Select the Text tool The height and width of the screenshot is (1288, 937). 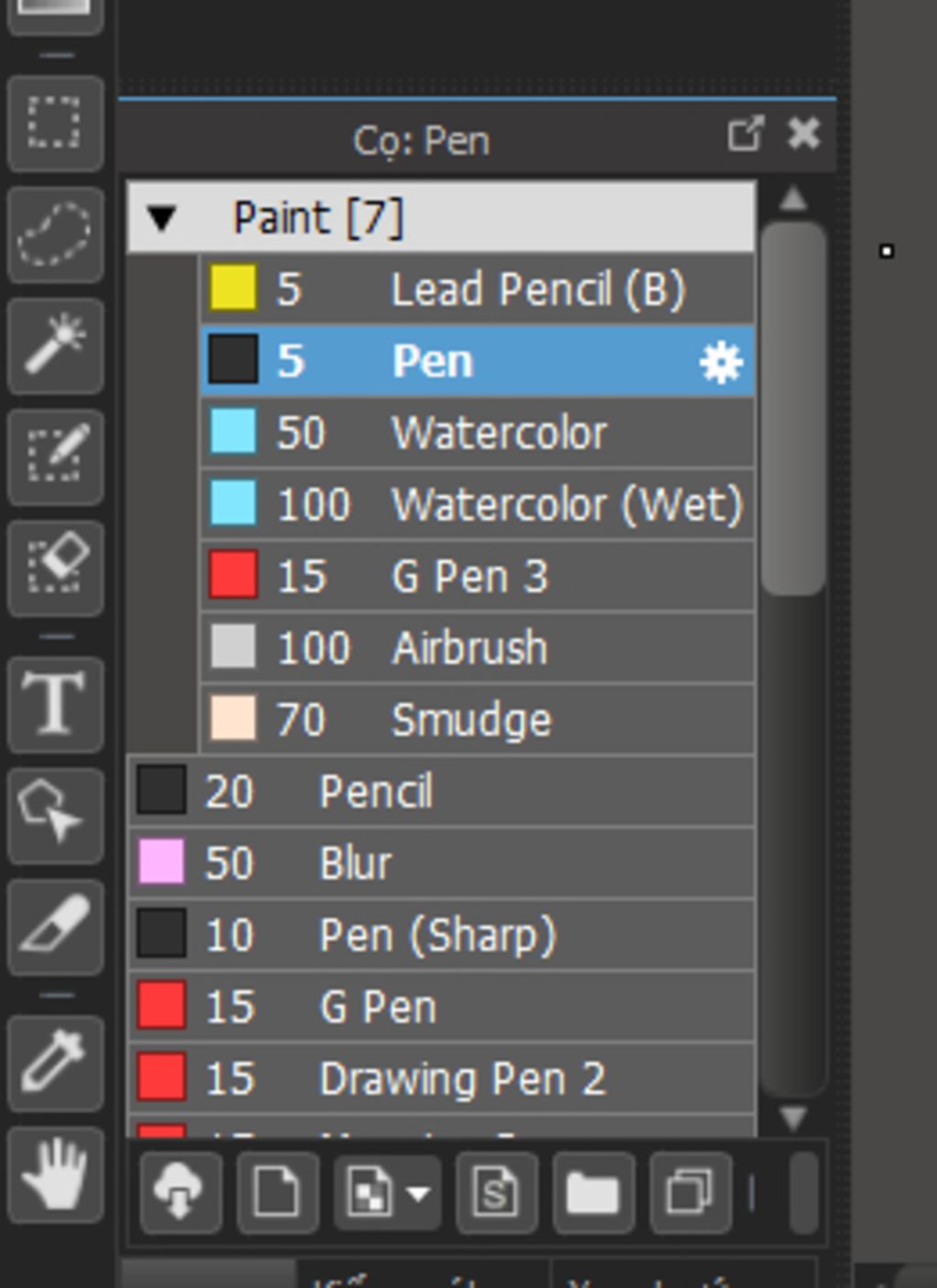click(54, 703)
